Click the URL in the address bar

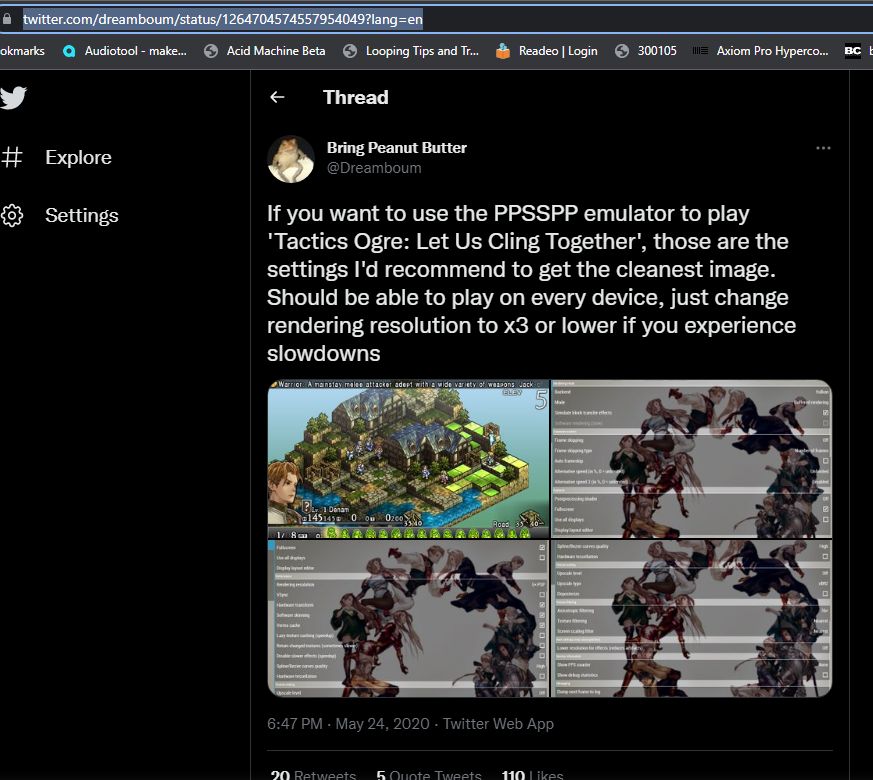coord(223,19)
